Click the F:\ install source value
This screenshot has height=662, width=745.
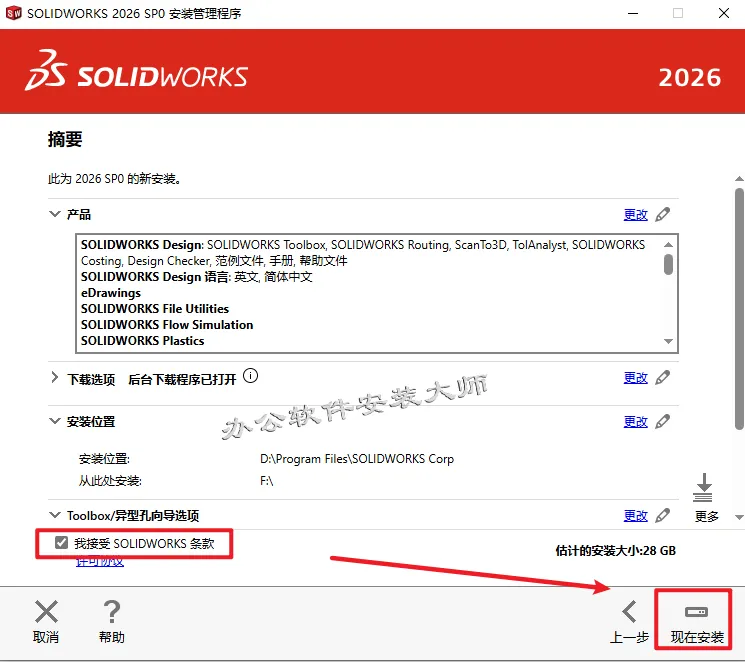(x=267, y=481)
